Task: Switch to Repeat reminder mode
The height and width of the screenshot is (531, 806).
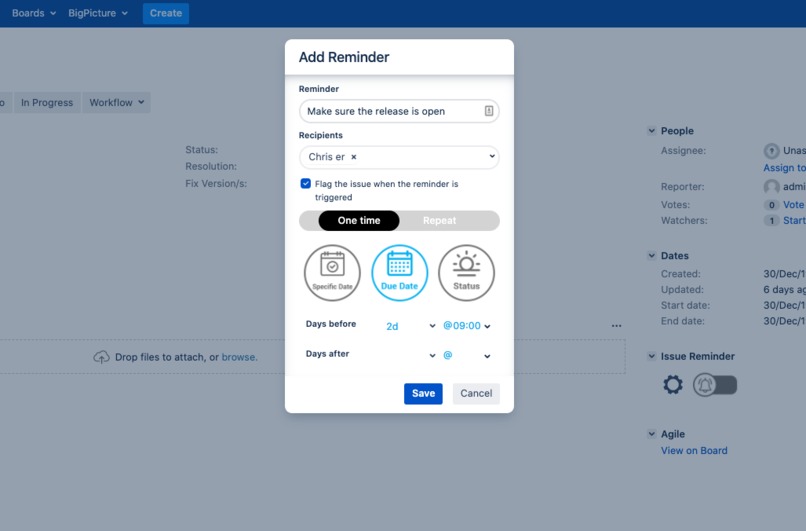Action: [x=439, y=221]
